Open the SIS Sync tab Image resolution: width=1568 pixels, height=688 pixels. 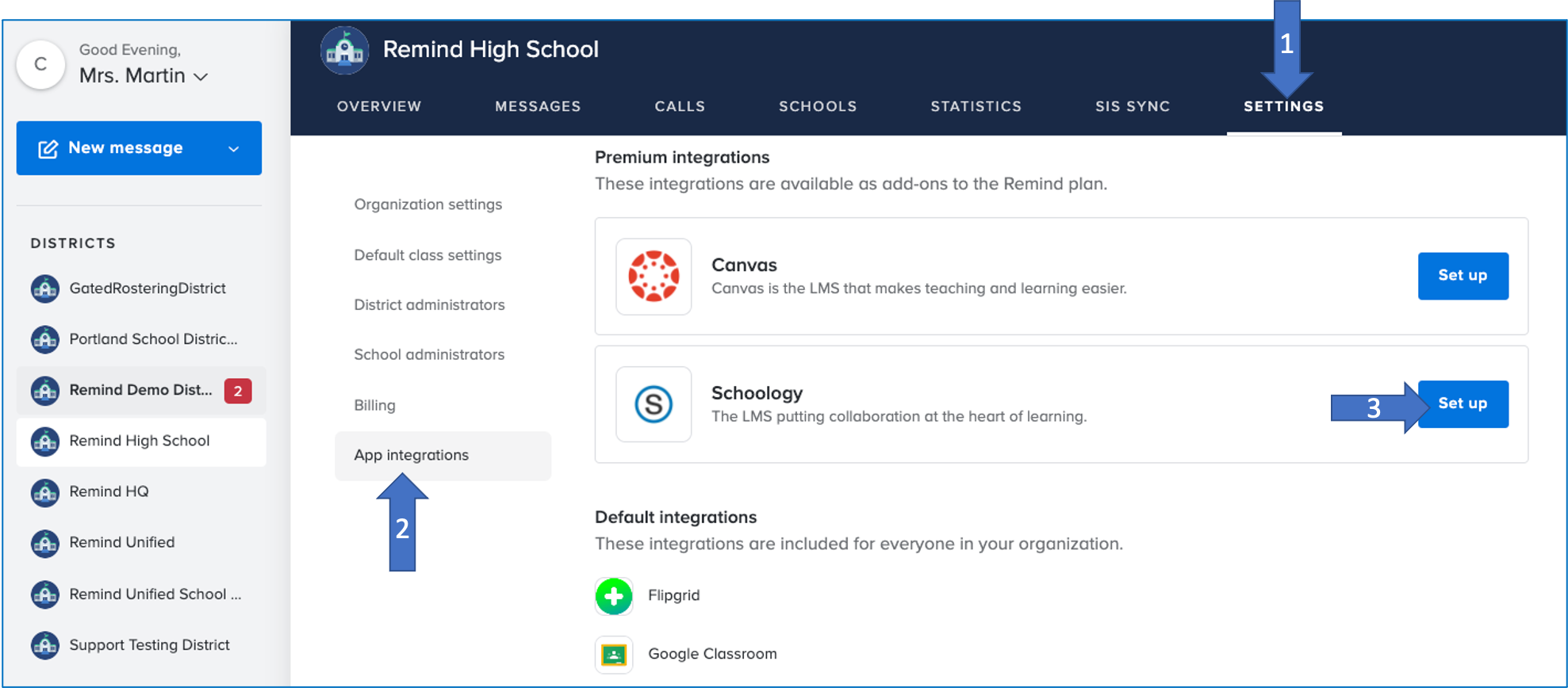tap(1133, 106)
